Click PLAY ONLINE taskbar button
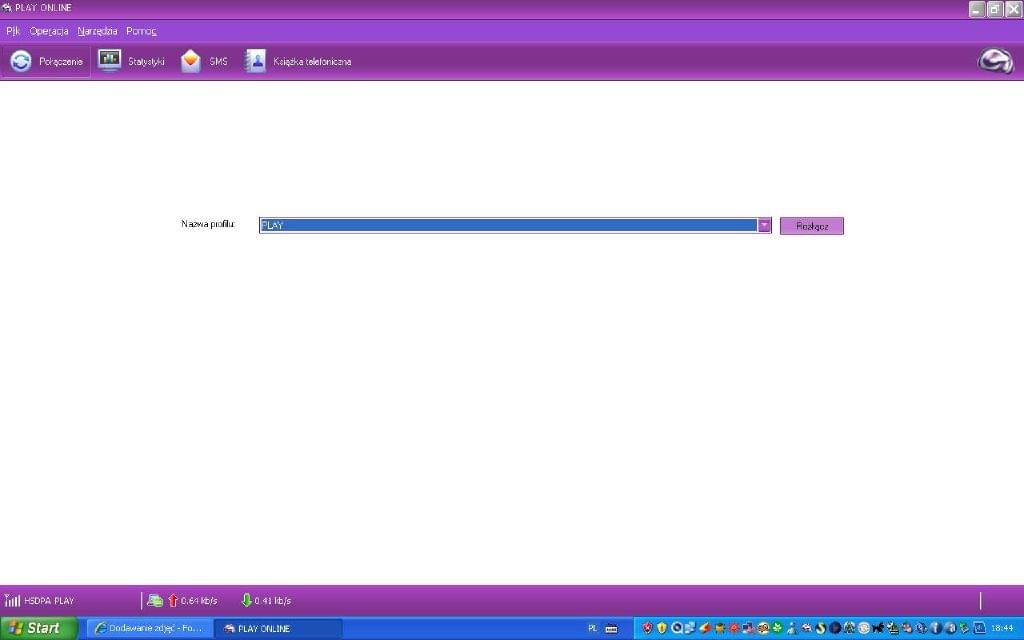This screenshot has height=640, width=1024. pos(278,628)
